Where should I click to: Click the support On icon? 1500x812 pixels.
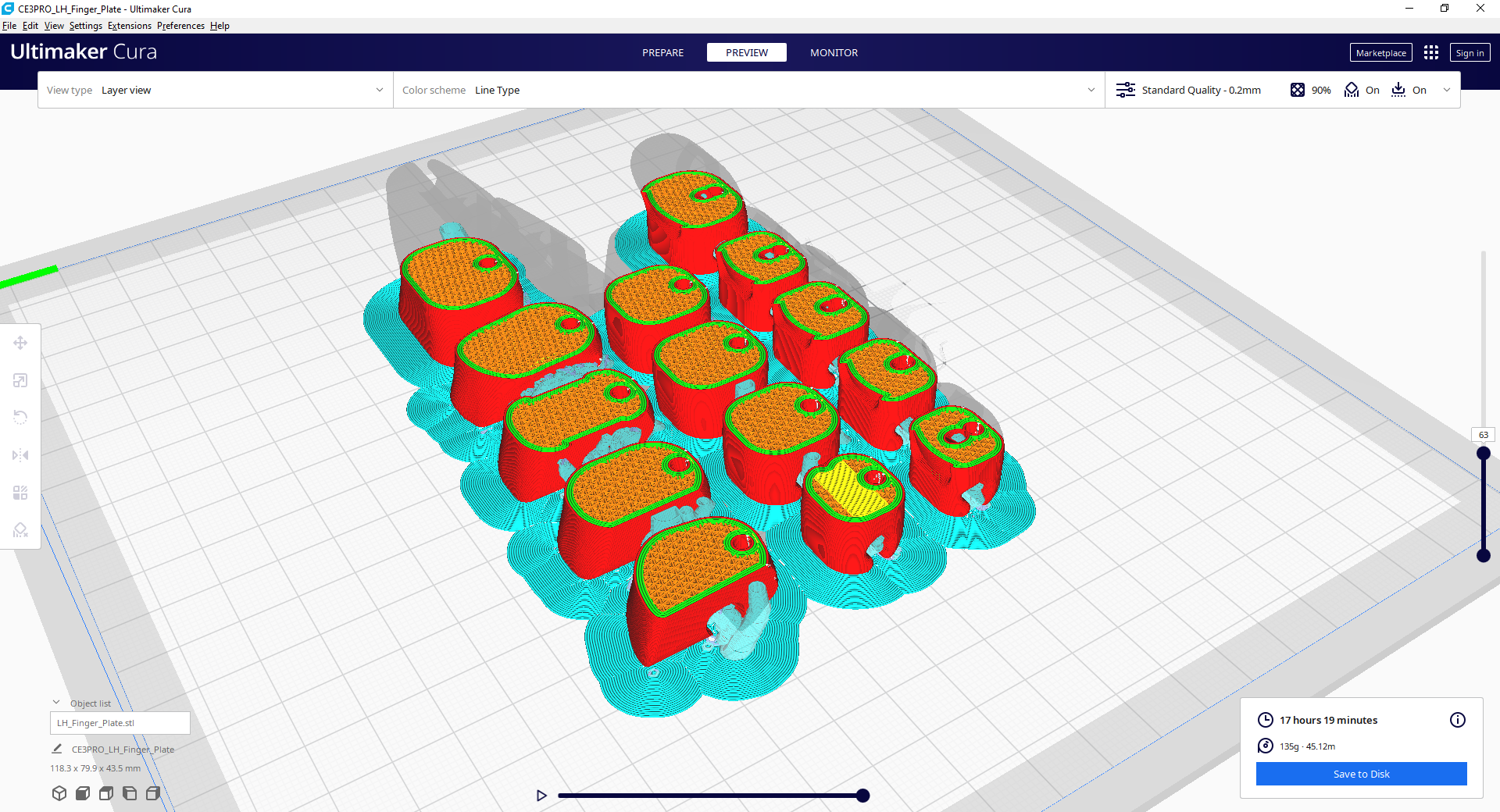tap(1352, 90)
